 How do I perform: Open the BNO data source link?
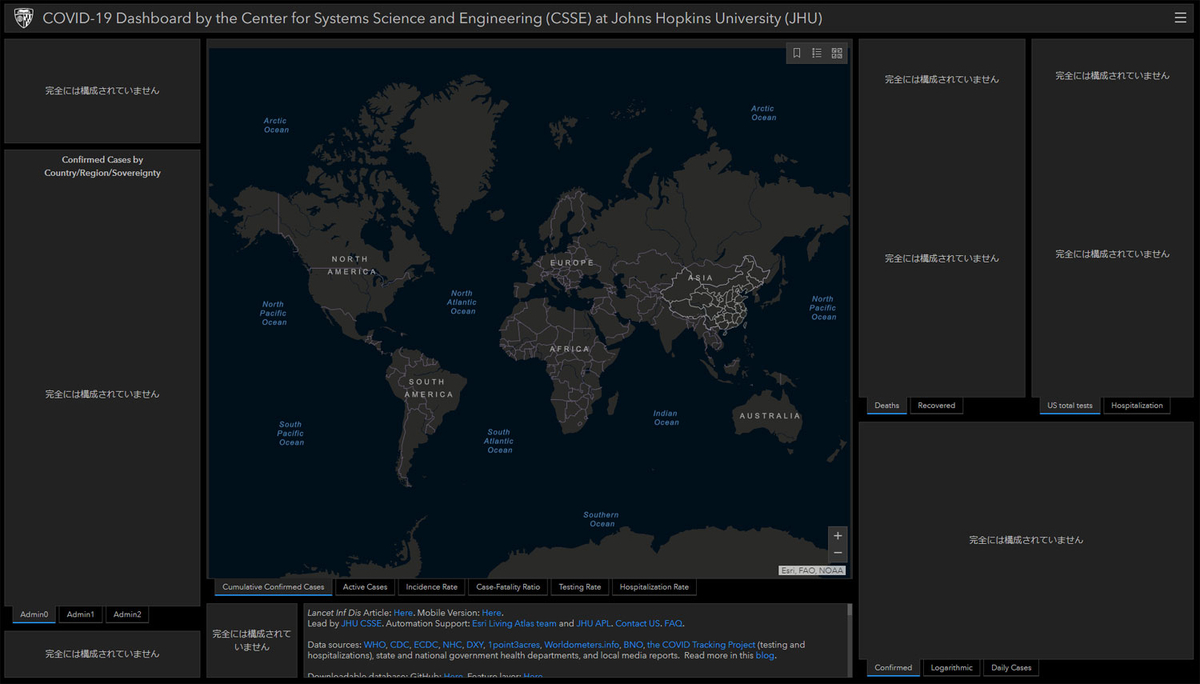[x=633, y=645]
